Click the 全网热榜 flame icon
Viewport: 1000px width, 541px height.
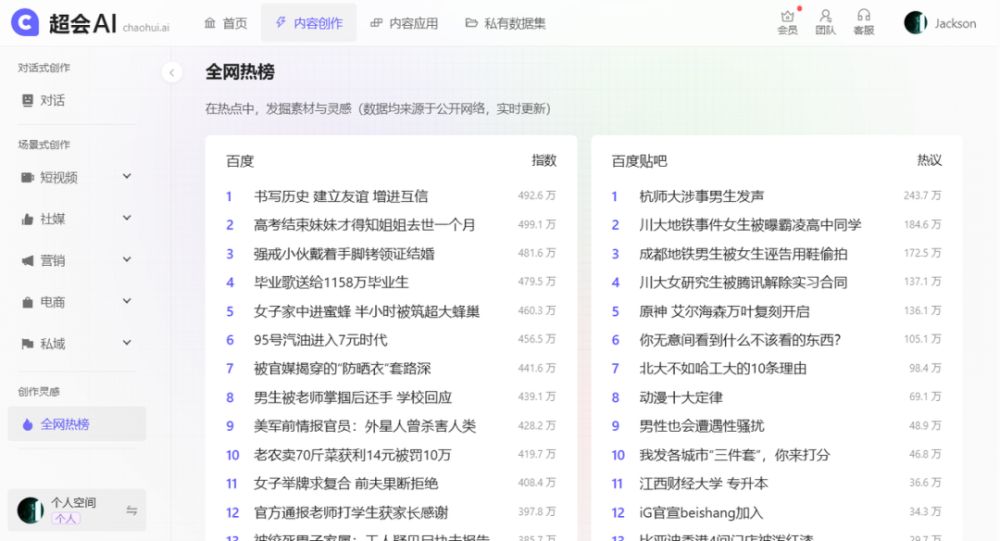(27, 424)
